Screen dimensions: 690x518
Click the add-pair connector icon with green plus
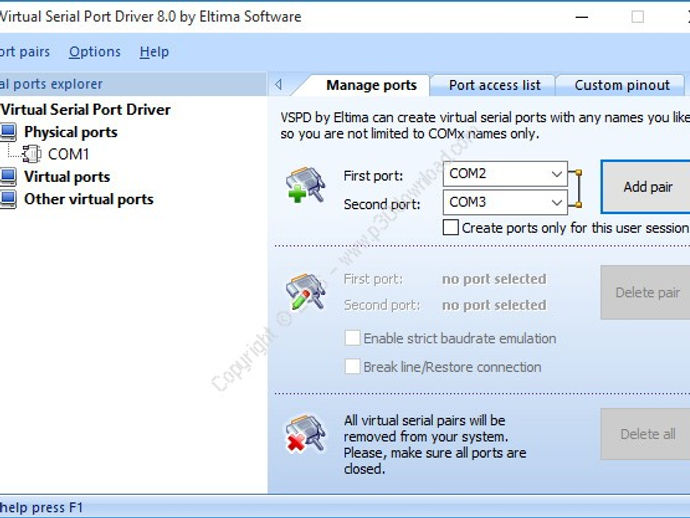pyautogui.click(x=305, y=185)
